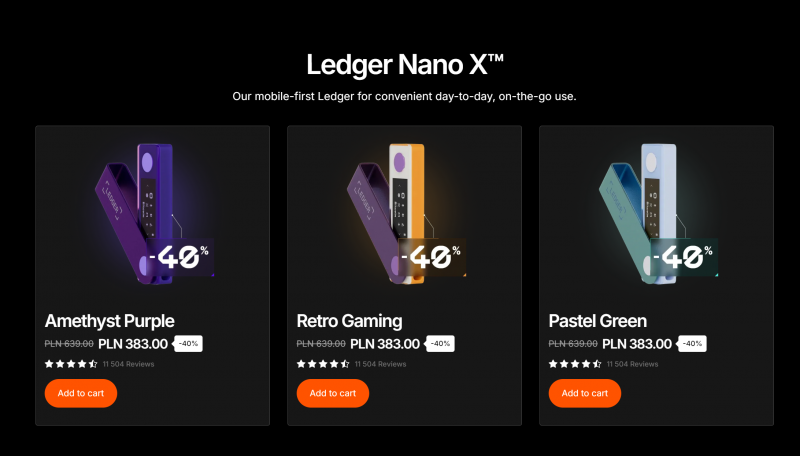Add Pastel Green to cart
The height and width of the screenshot is (456, 800).
tap(585, 393)
